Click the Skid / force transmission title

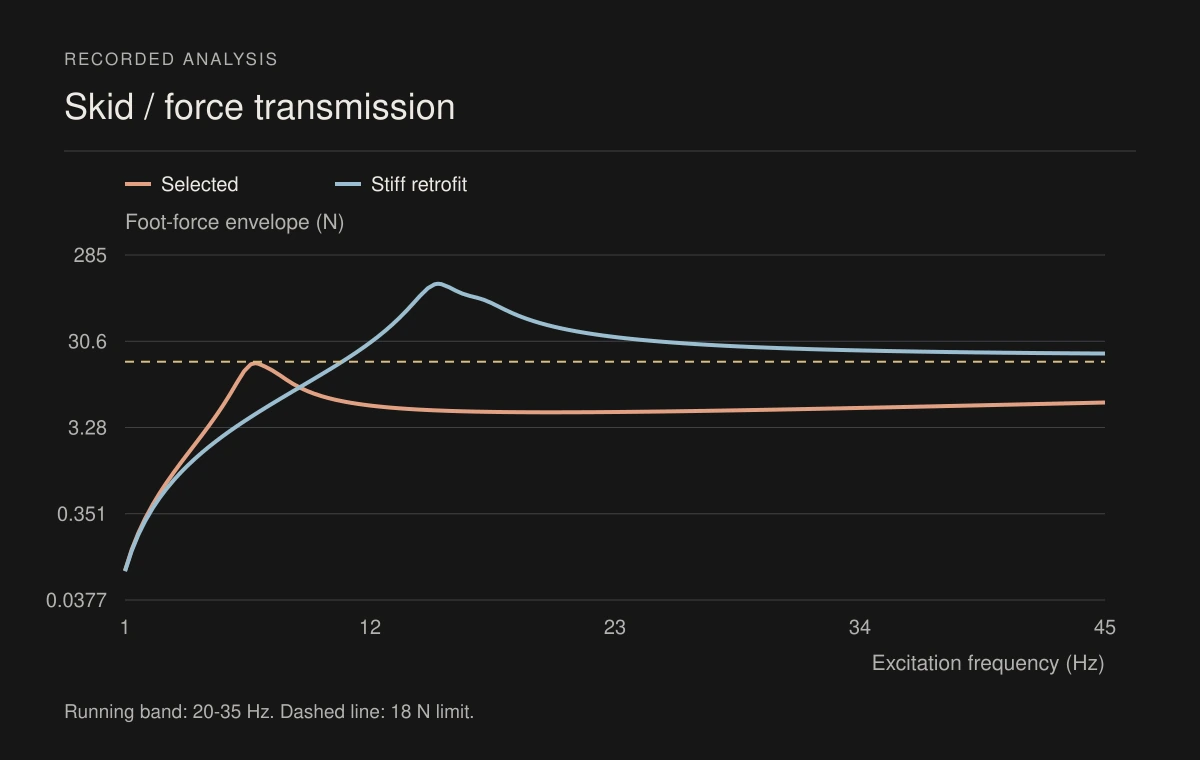click(260, 107)
